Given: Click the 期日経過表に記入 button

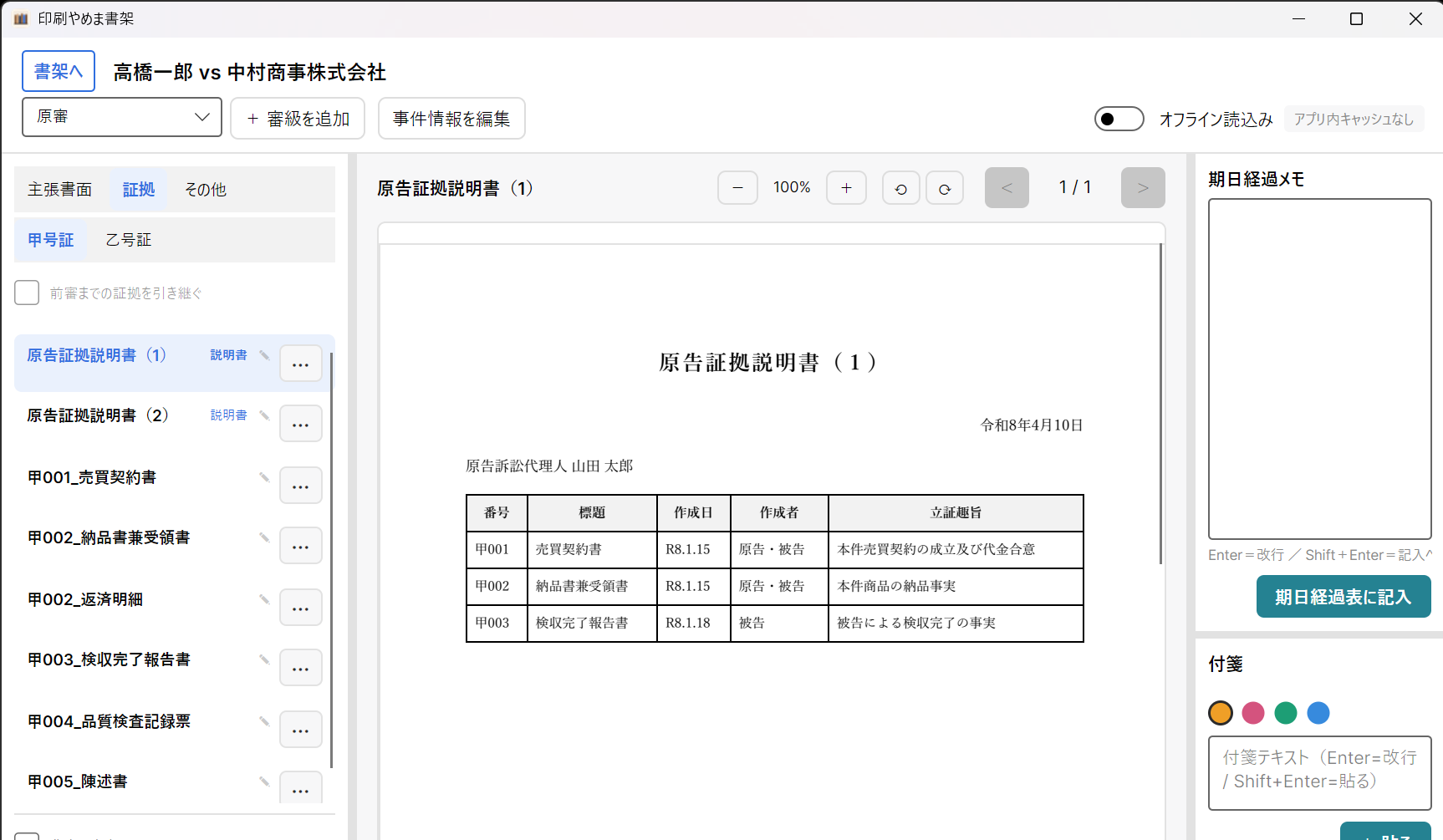Looking at the screenshot, I should point(1344,597).
